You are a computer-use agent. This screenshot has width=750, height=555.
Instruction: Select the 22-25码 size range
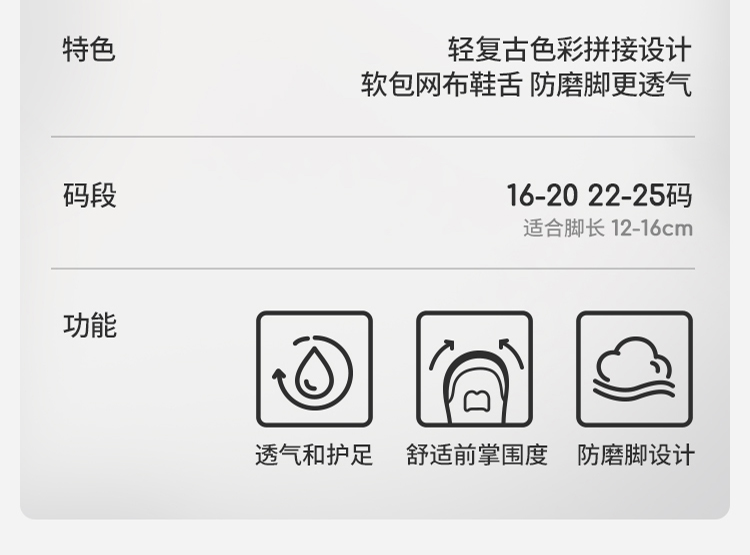click(x=640, y=196)
